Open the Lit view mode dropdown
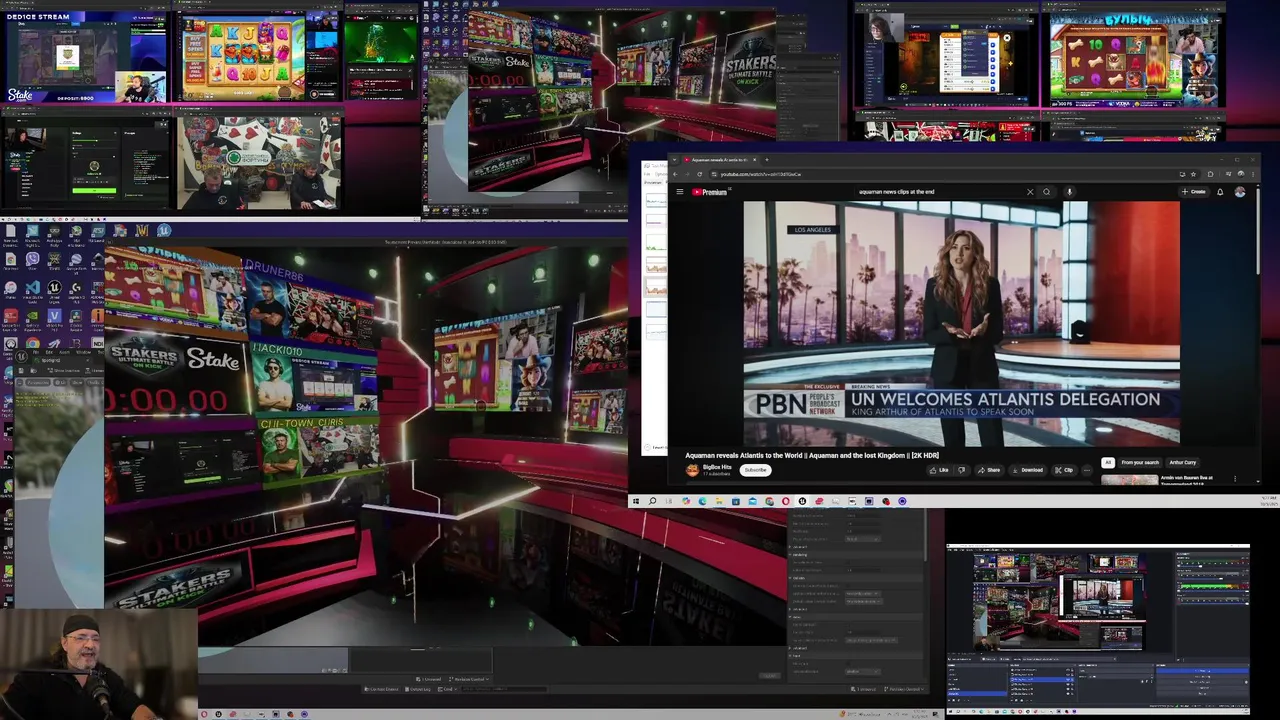This screenshot has width=1280, height=720. click(x=60, y=383)
